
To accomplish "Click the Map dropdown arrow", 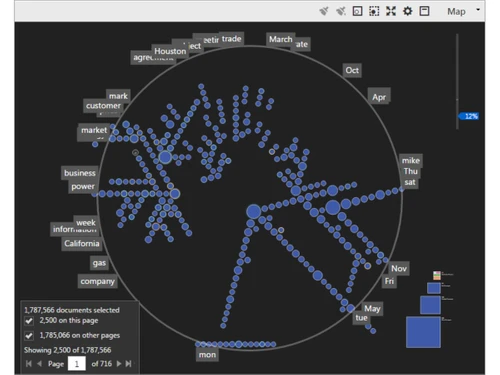I will pyautogui.click(x=478, y=10).
